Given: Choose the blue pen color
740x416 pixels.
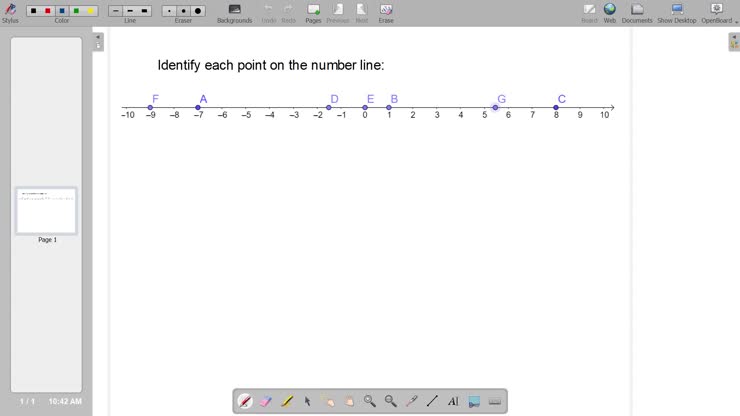Looking at the screenshot, I should (62, 10).
